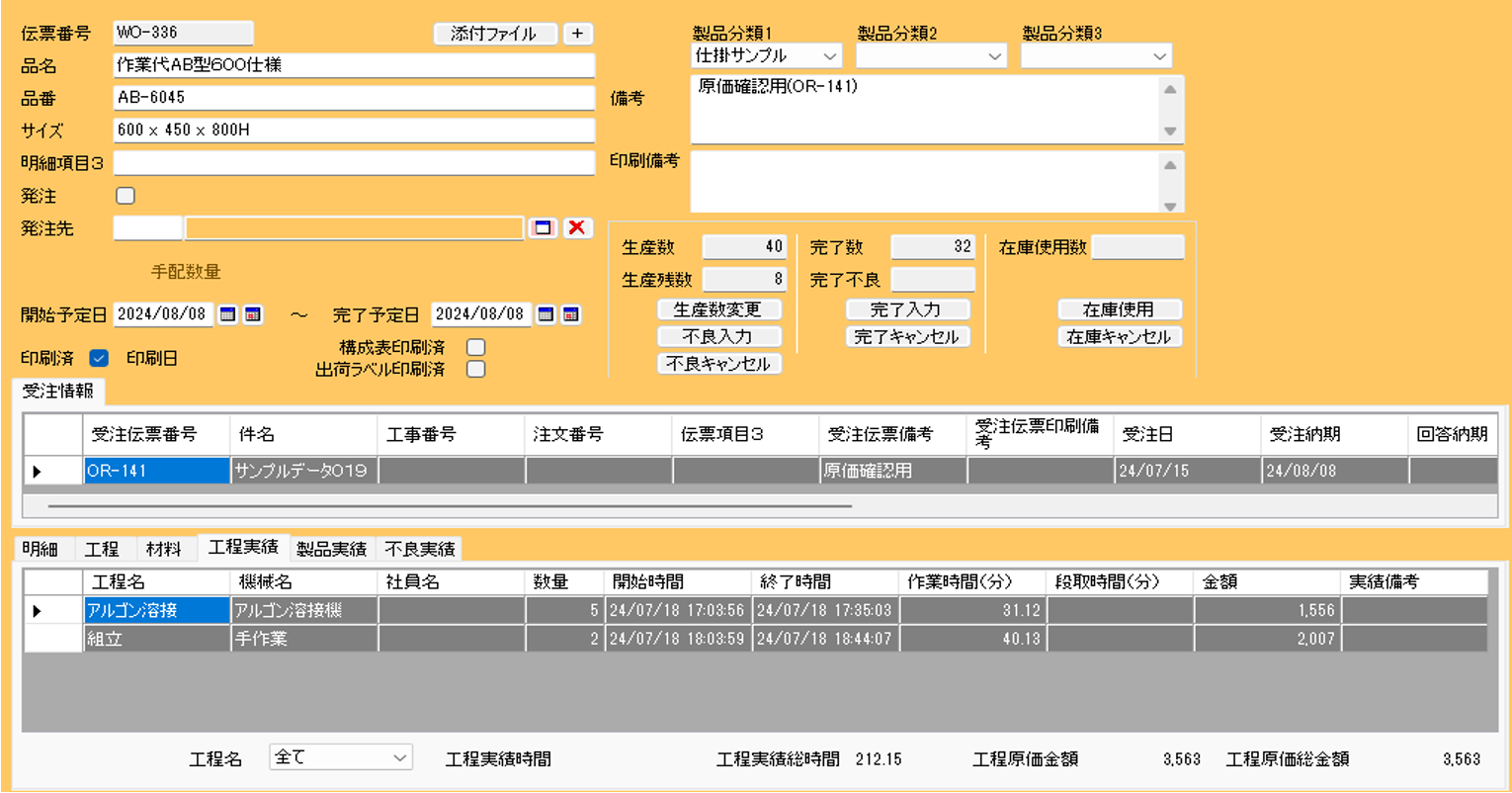This screenshot has width=1512, height=793.
Task: Enable the 出荷ラベル印刷済 checkbox
Action: pos(476,369)
